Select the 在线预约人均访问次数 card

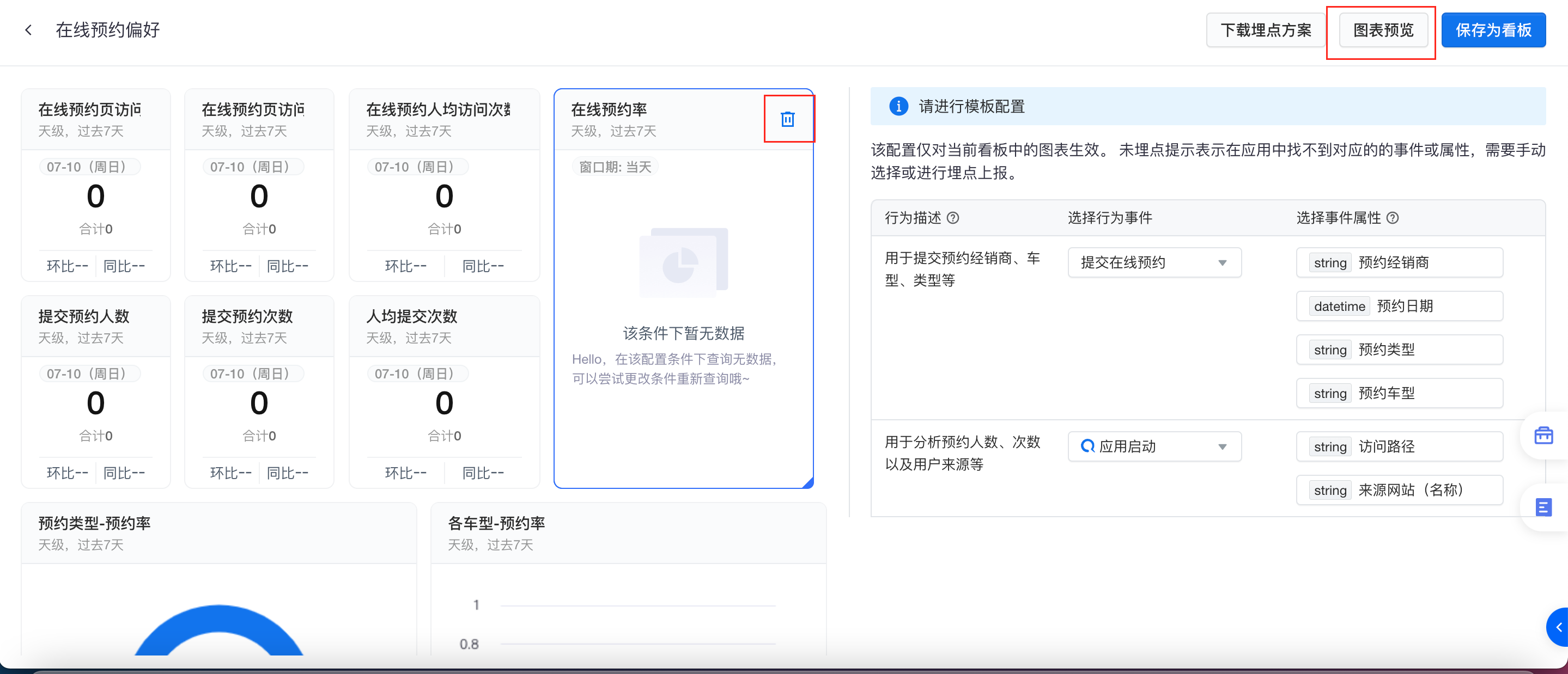coord(445,185)
